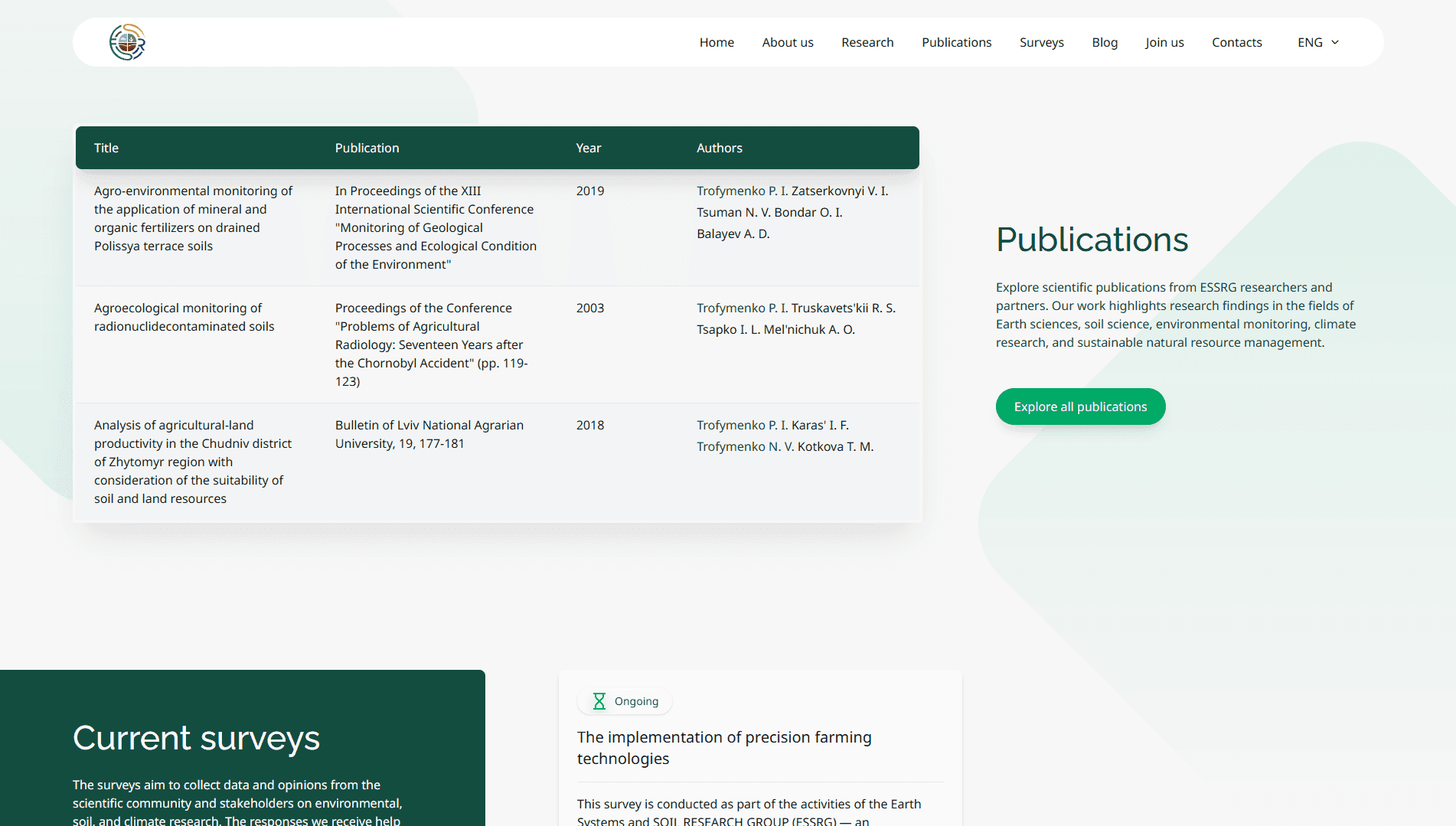Click author Mel'nichuk A. O.

click(x=809, y=329)
